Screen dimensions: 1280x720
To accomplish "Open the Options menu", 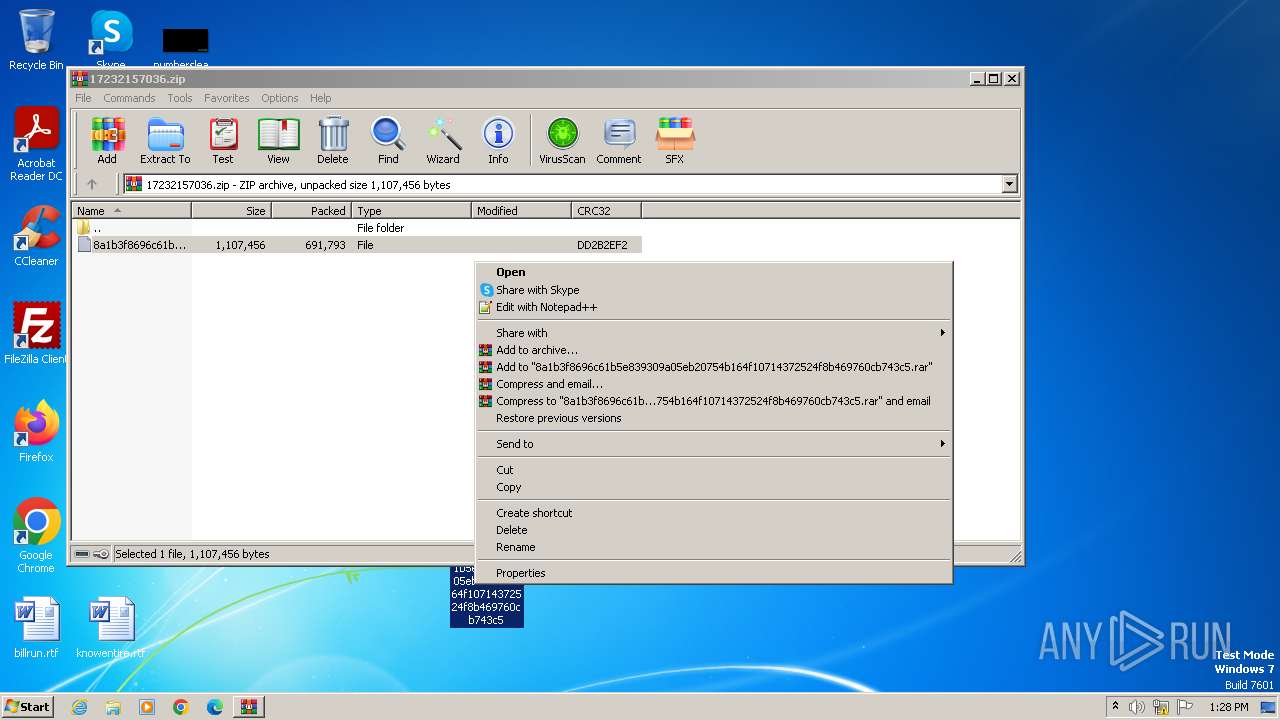I will 280,98.
